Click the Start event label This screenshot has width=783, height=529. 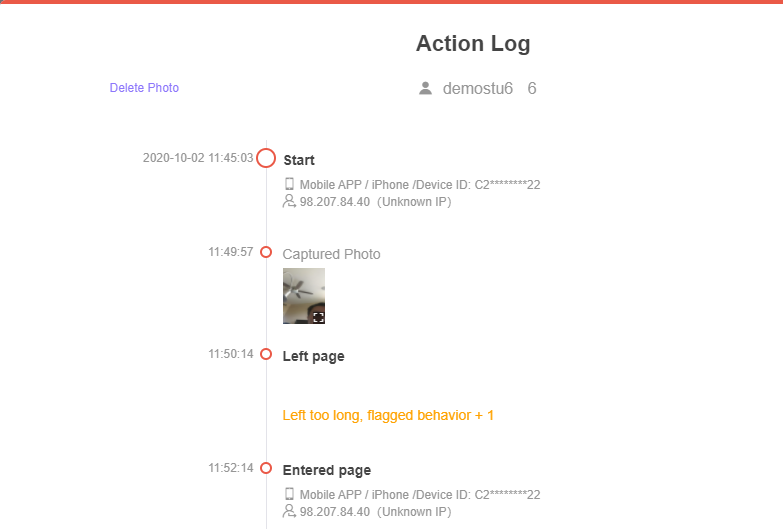coord(299,160)
